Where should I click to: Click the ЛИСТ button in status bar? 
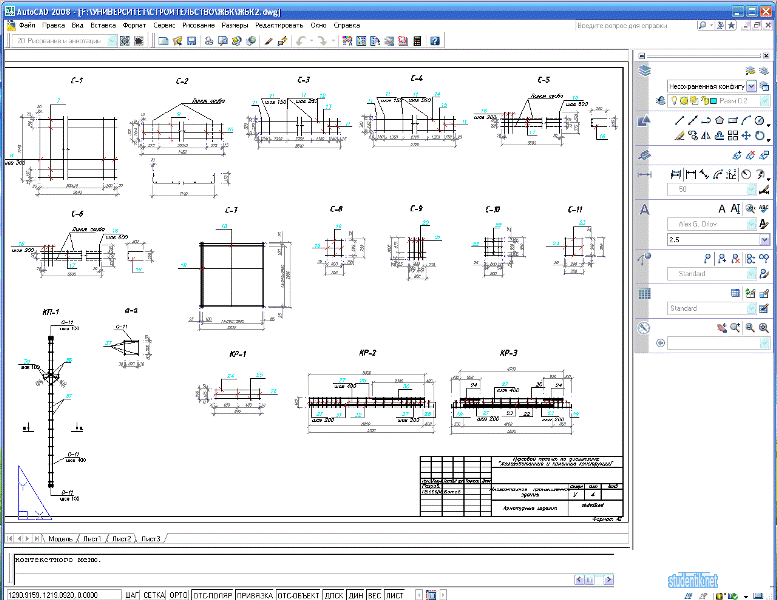[394, 595]
